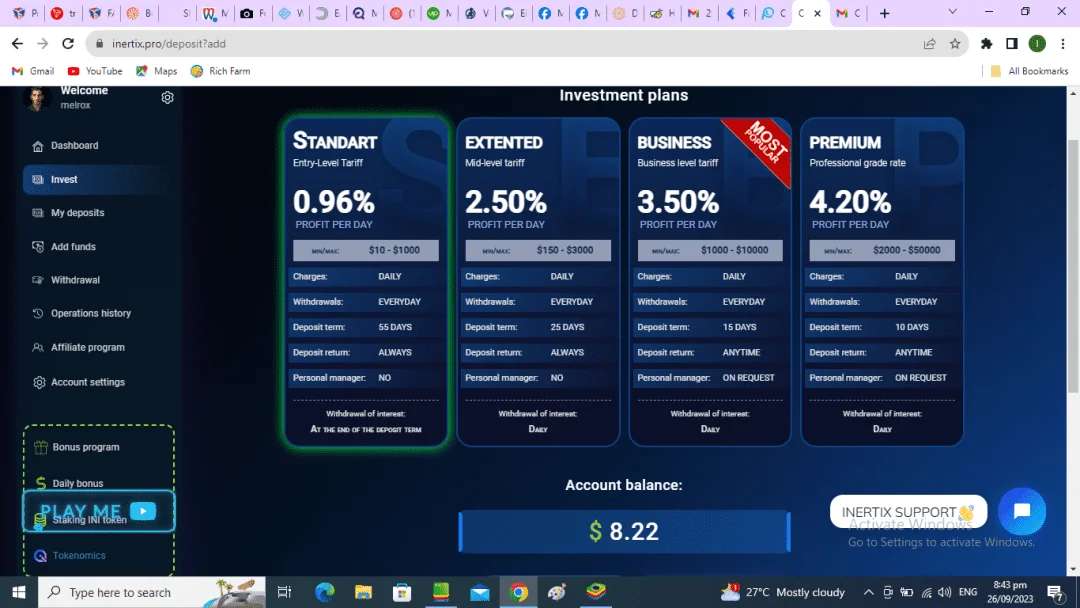
Task: Click the Daily bonus dollar icon
Action: point(41,483)
